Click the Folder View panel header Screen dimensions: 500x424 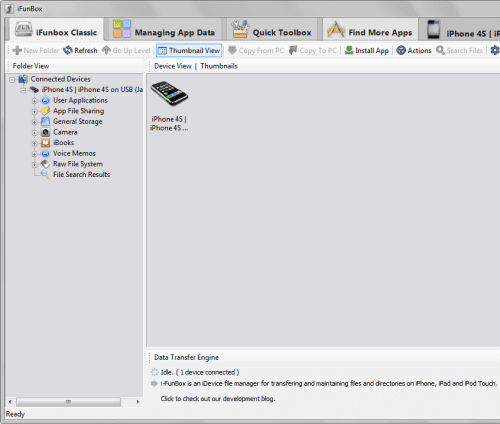click(x=31, y=66)
